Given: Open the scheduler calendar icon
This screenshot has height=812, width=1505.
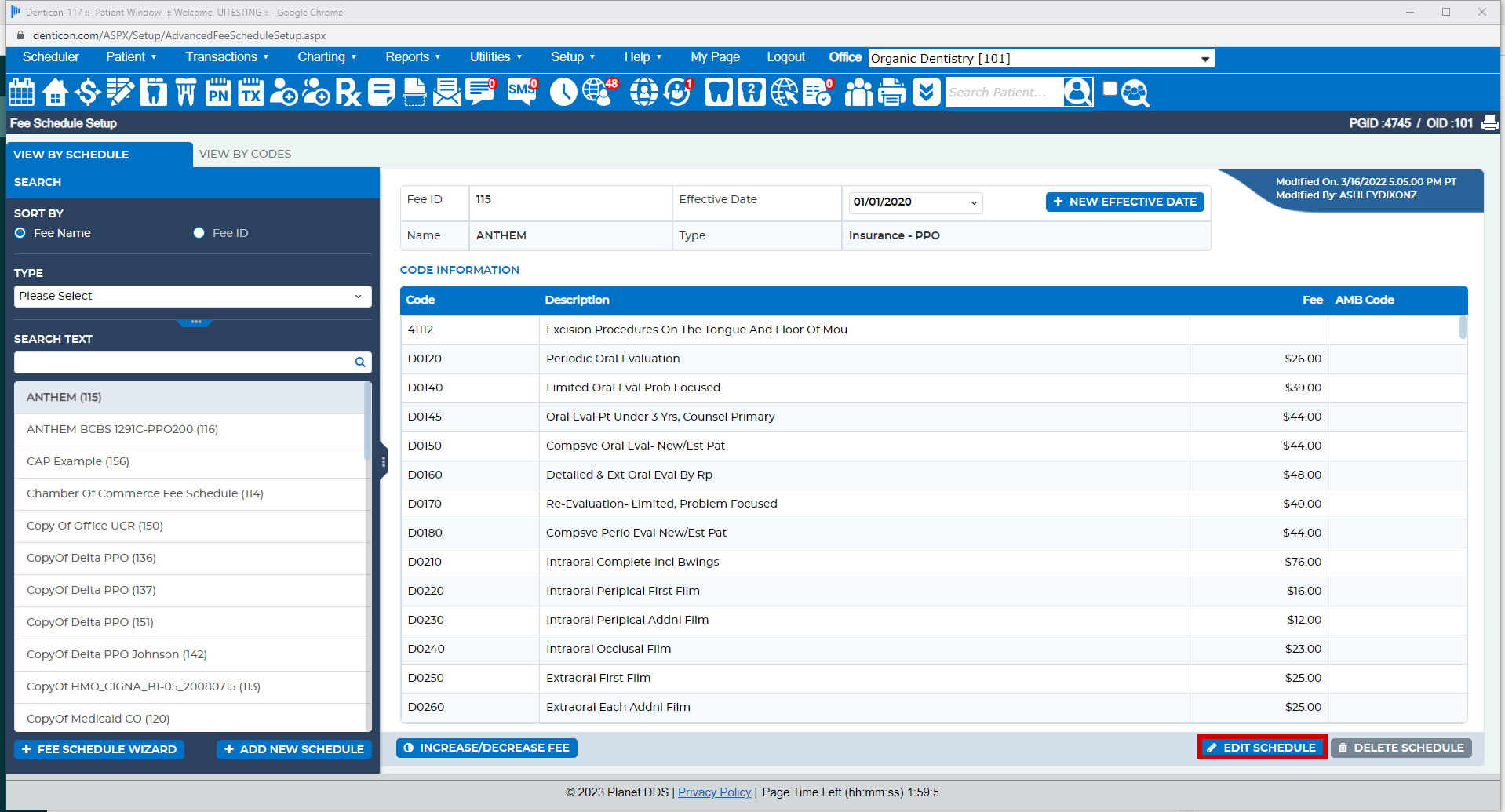Looking at the screenshot, I should point(21,93).
